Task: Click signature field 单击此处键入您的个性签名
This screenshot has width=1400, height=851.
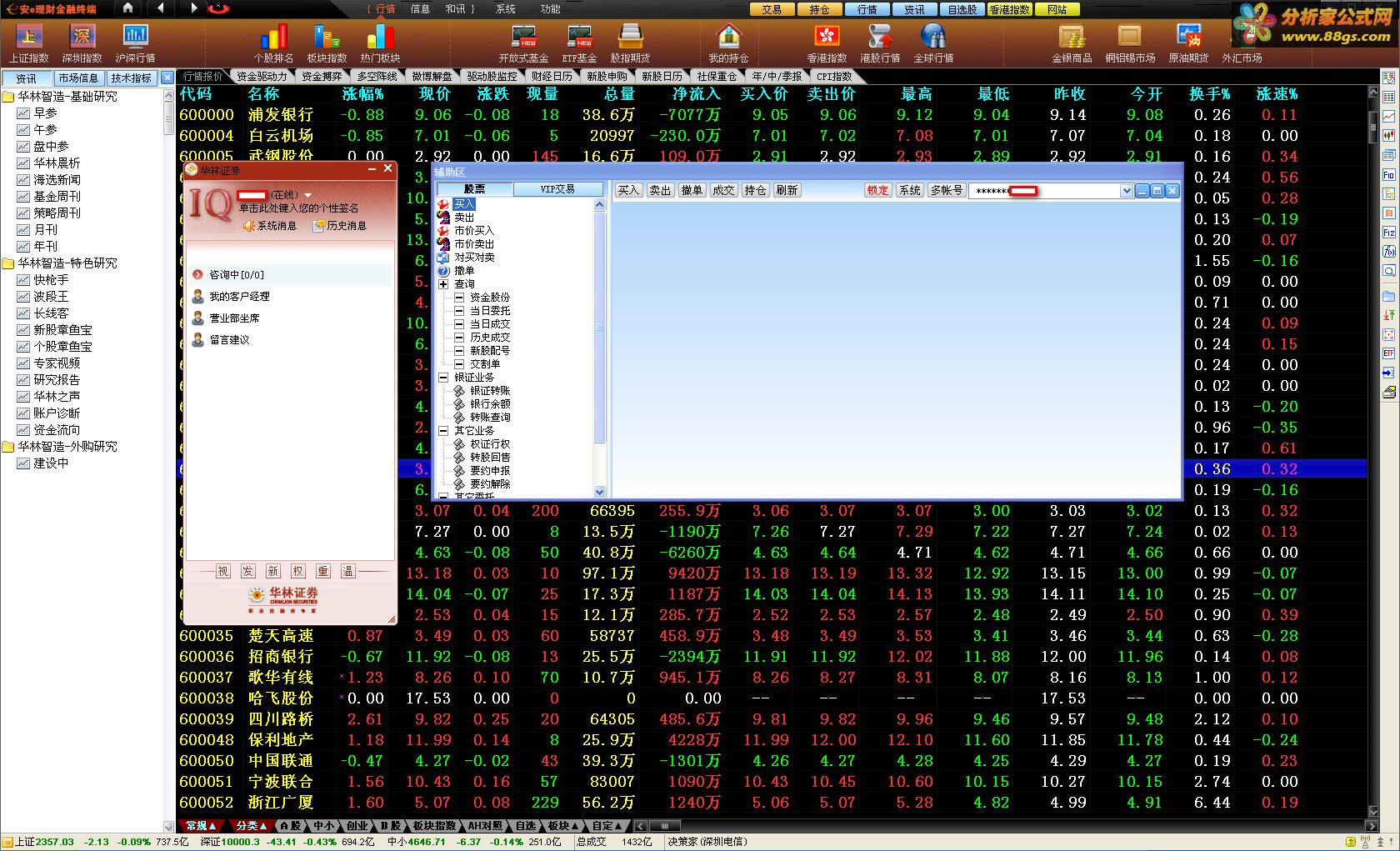Action: click(x=299, y=208)
